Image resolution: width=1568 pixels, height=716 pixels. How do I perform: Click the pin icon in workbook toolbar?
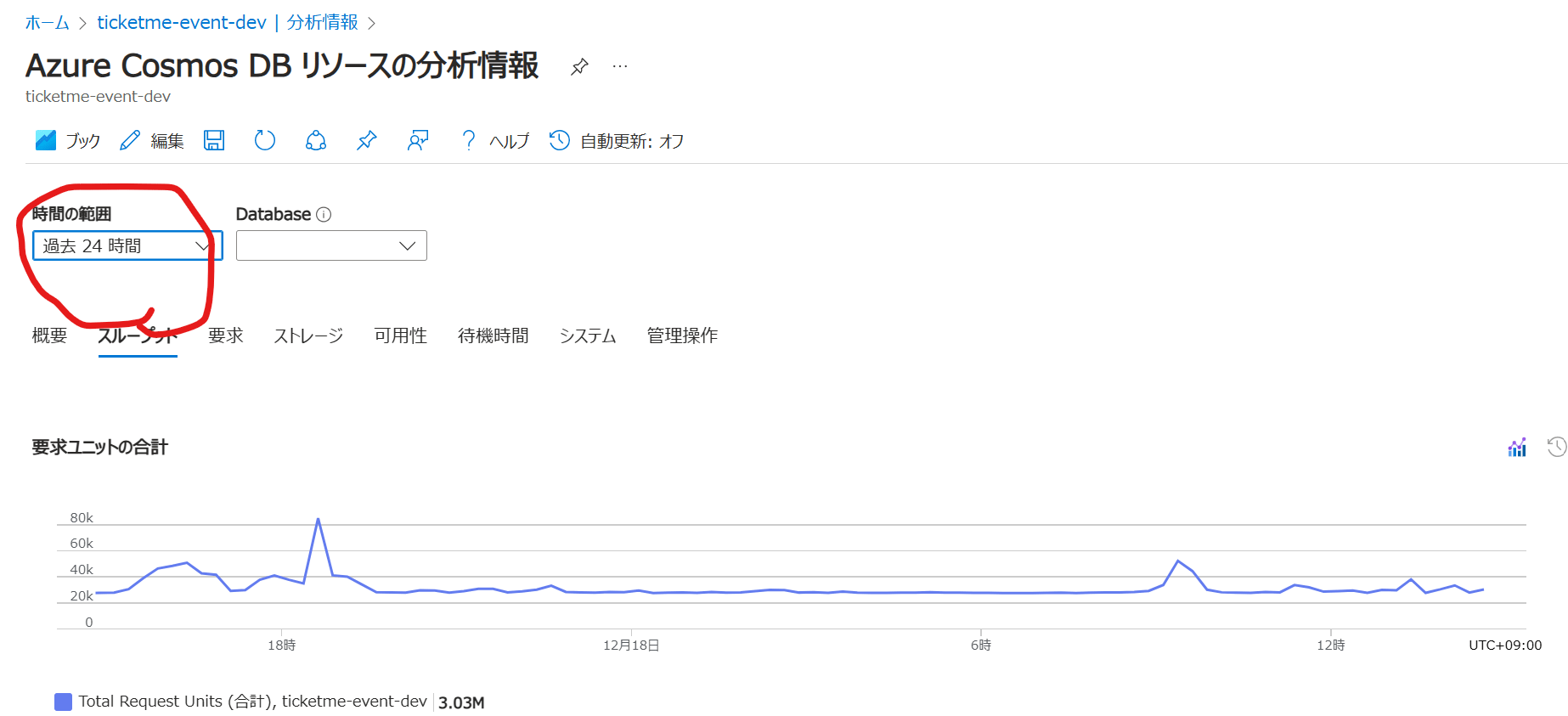click(x=367, y=140)
